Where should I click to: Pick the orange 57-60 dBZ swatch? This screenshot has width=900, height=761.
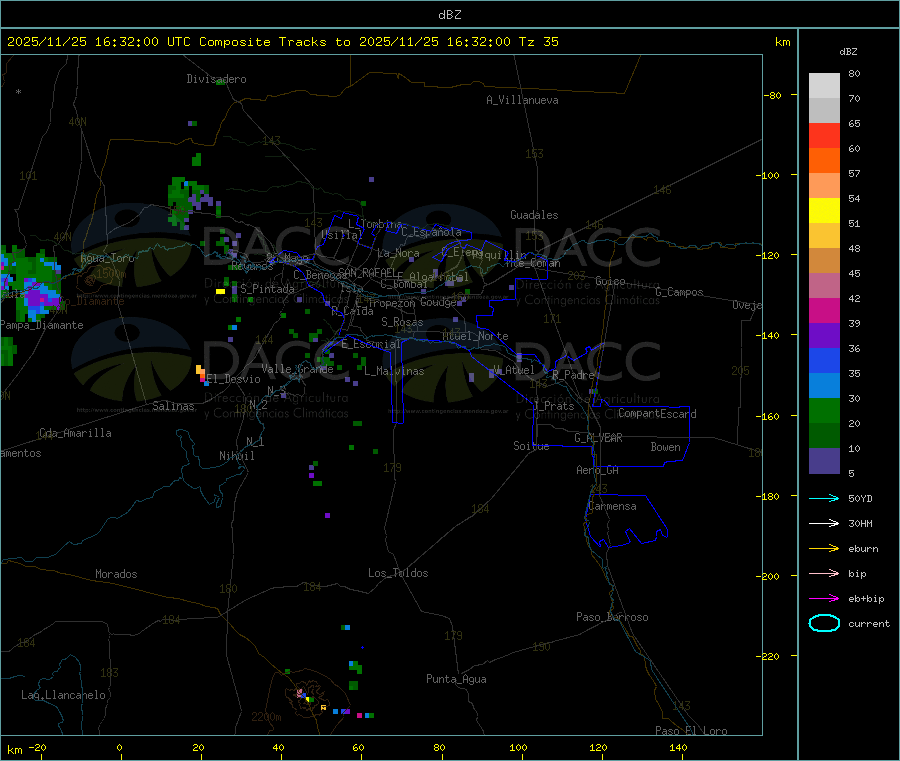tap(824, 161)
